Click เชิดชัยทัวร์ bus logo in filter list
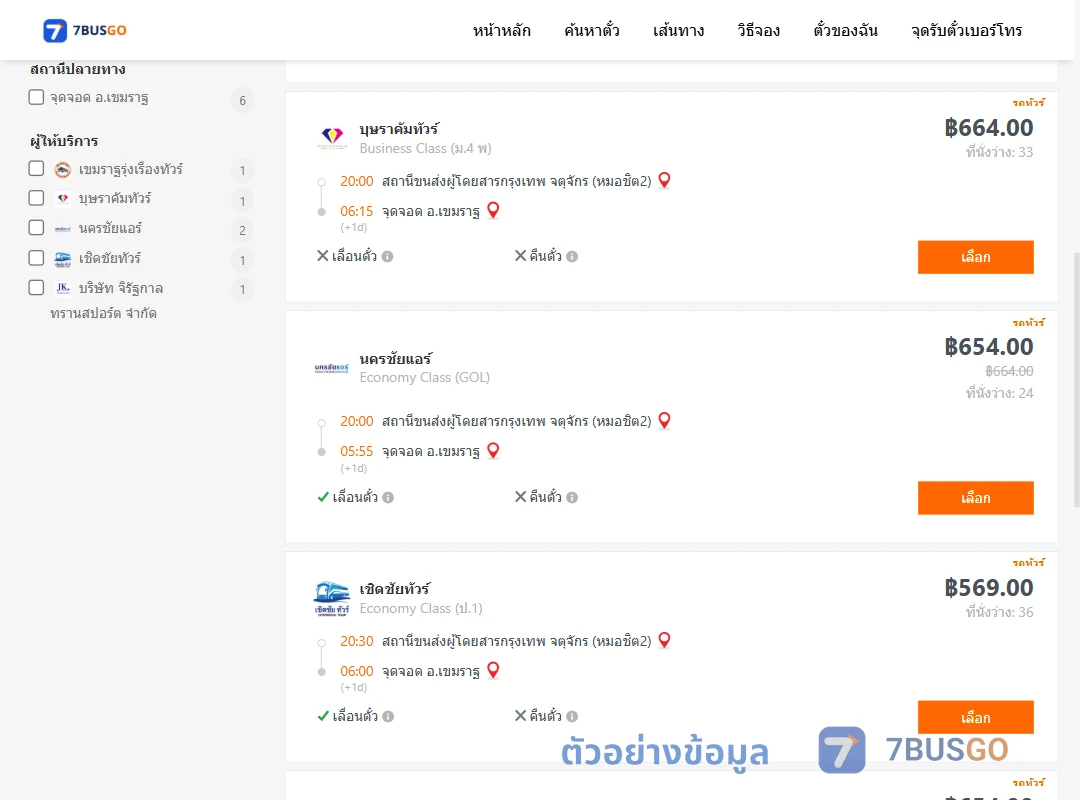The width and height of the screenshot is (1080, 800). 63,258
